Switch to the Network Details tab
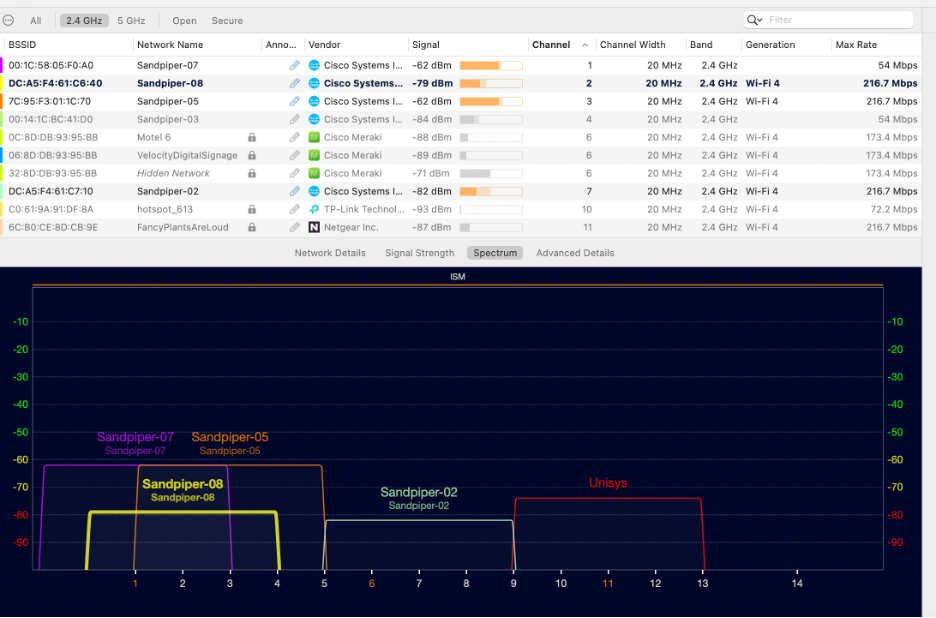Screen dimensions: 936x618 tap(329, 253)
